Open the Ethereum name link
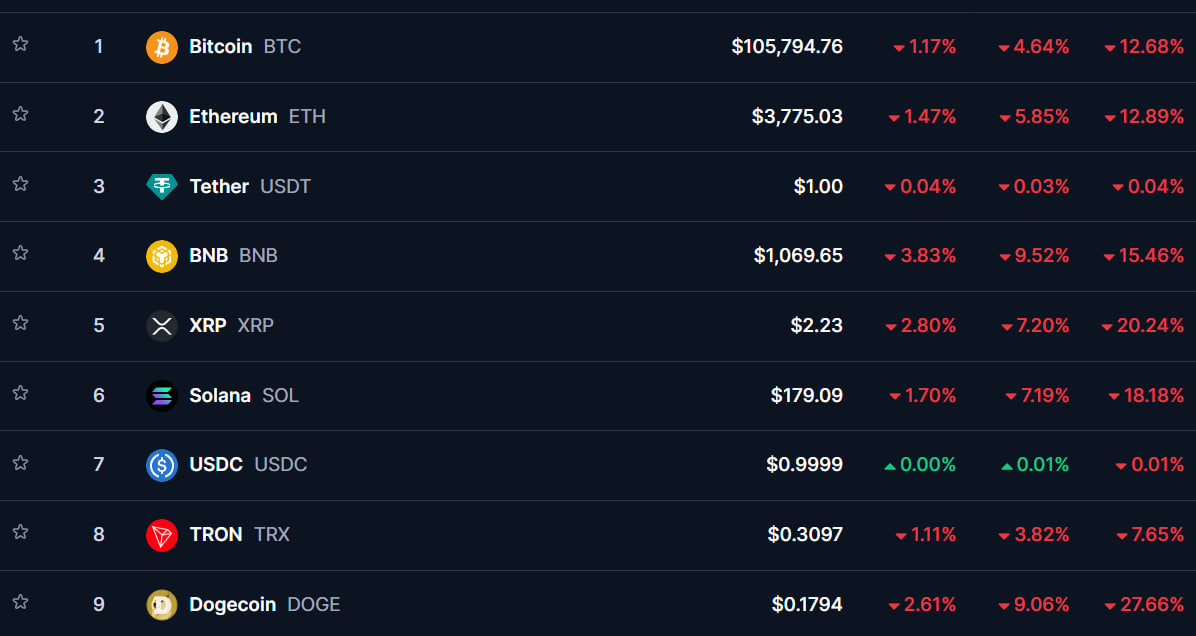1196x636 pixels. coord(233,117)
